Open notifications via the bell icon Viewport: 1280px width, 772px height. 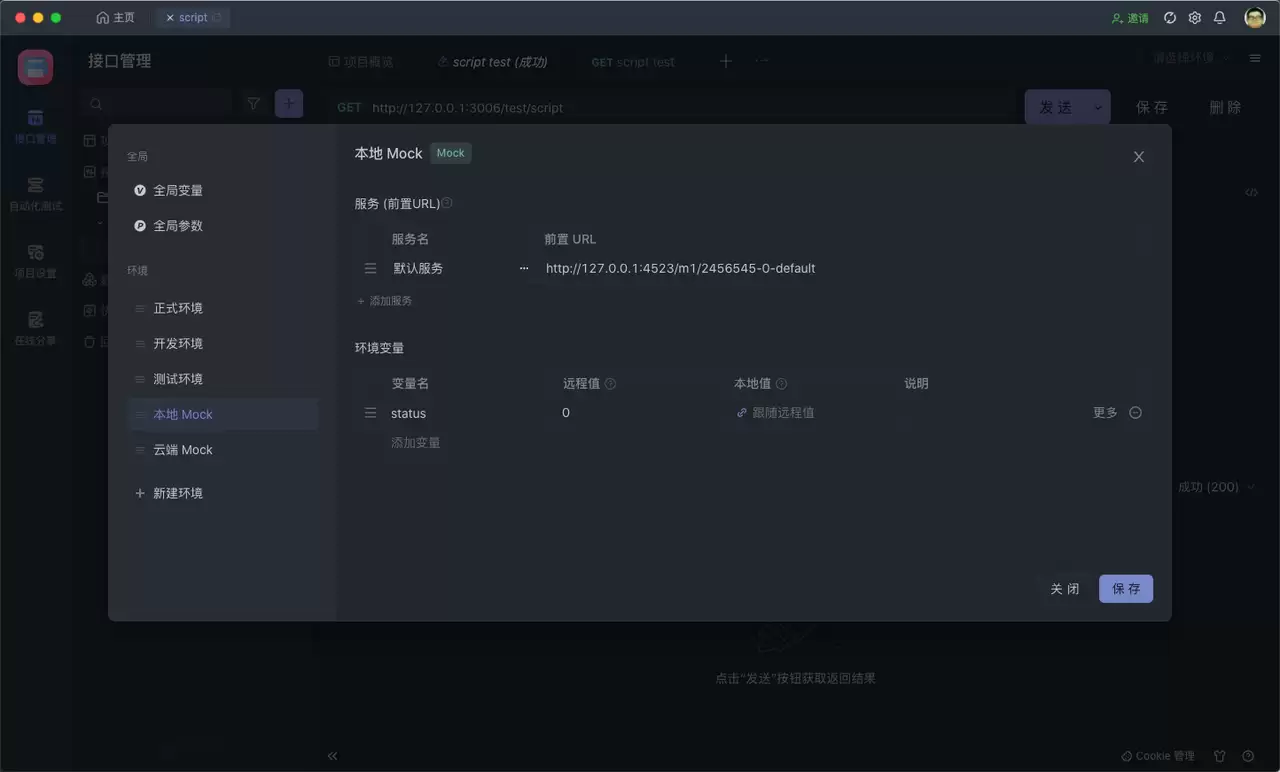click(1219, 18)
